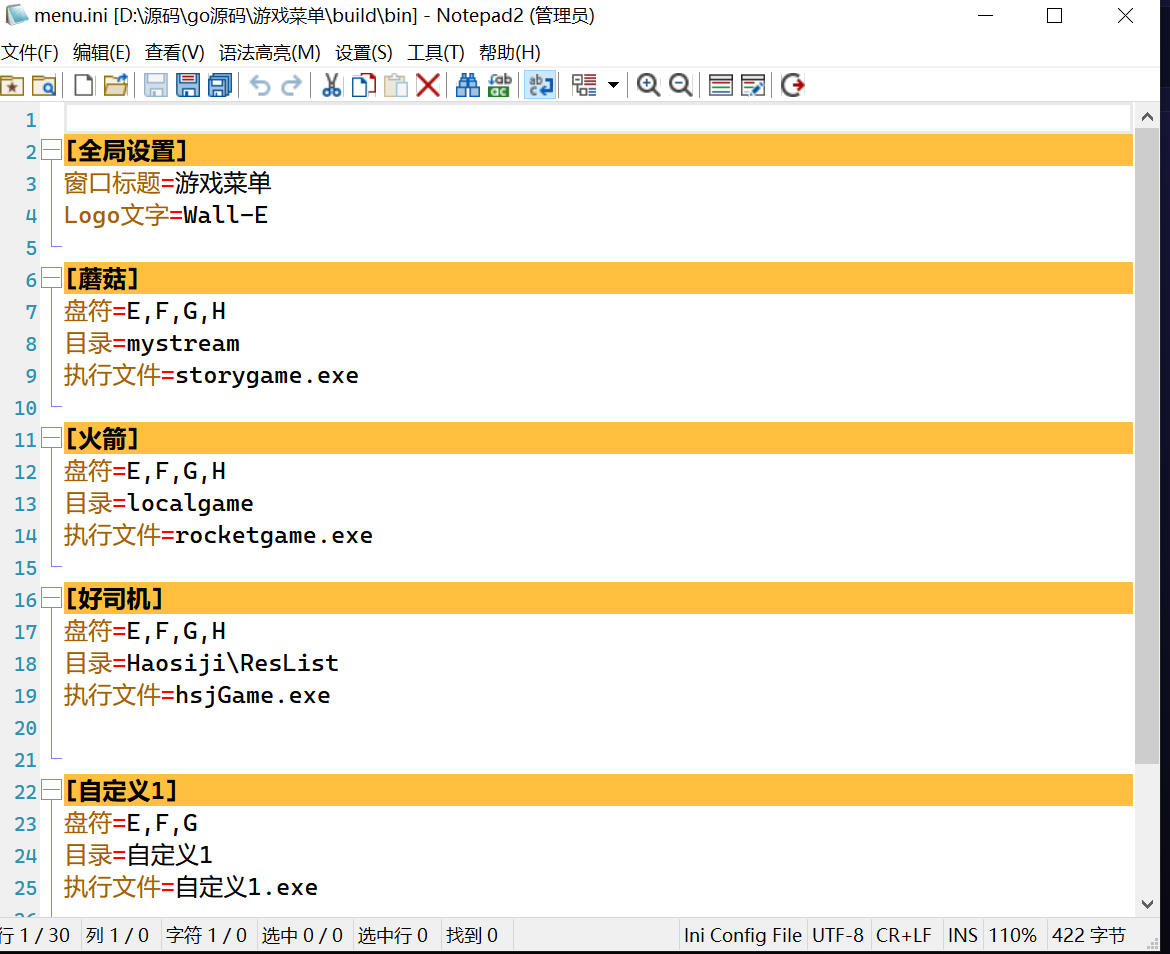Click text 窗口标题=游戏菜单
The width and height of the screenshot is (1170, 954).
(167, 183)
